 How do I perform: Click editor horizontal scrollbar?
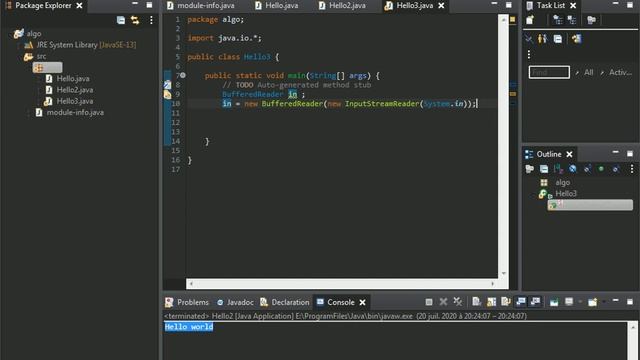(x=342, y=283)
